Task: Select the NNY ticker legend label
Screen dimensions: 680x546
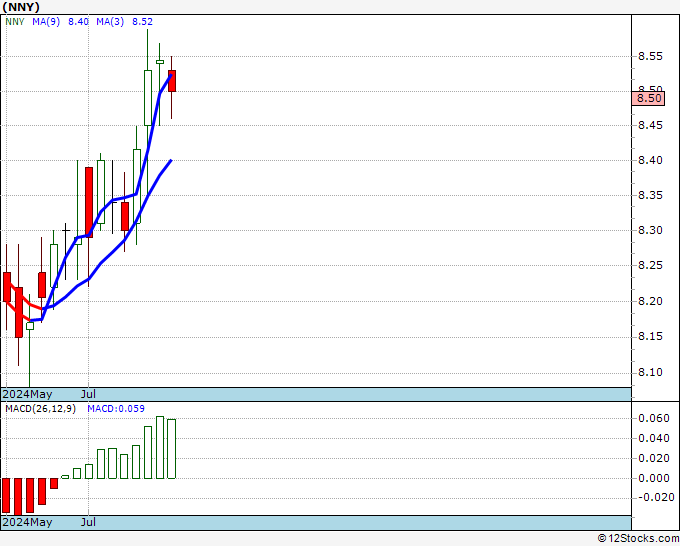Action: 15,22
